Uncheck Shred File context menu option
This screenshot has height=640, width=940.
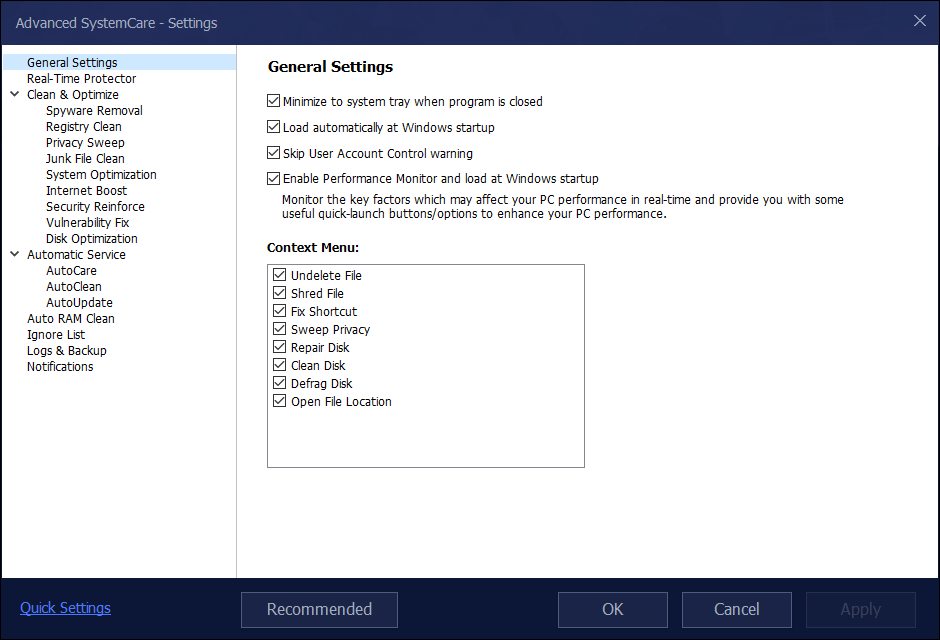point(279,293)
